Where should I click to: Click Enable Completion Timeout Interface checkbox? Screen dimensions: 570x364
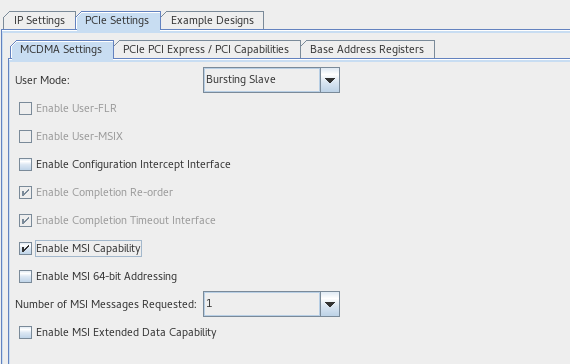pyautogui.click(x=25, y=220)
